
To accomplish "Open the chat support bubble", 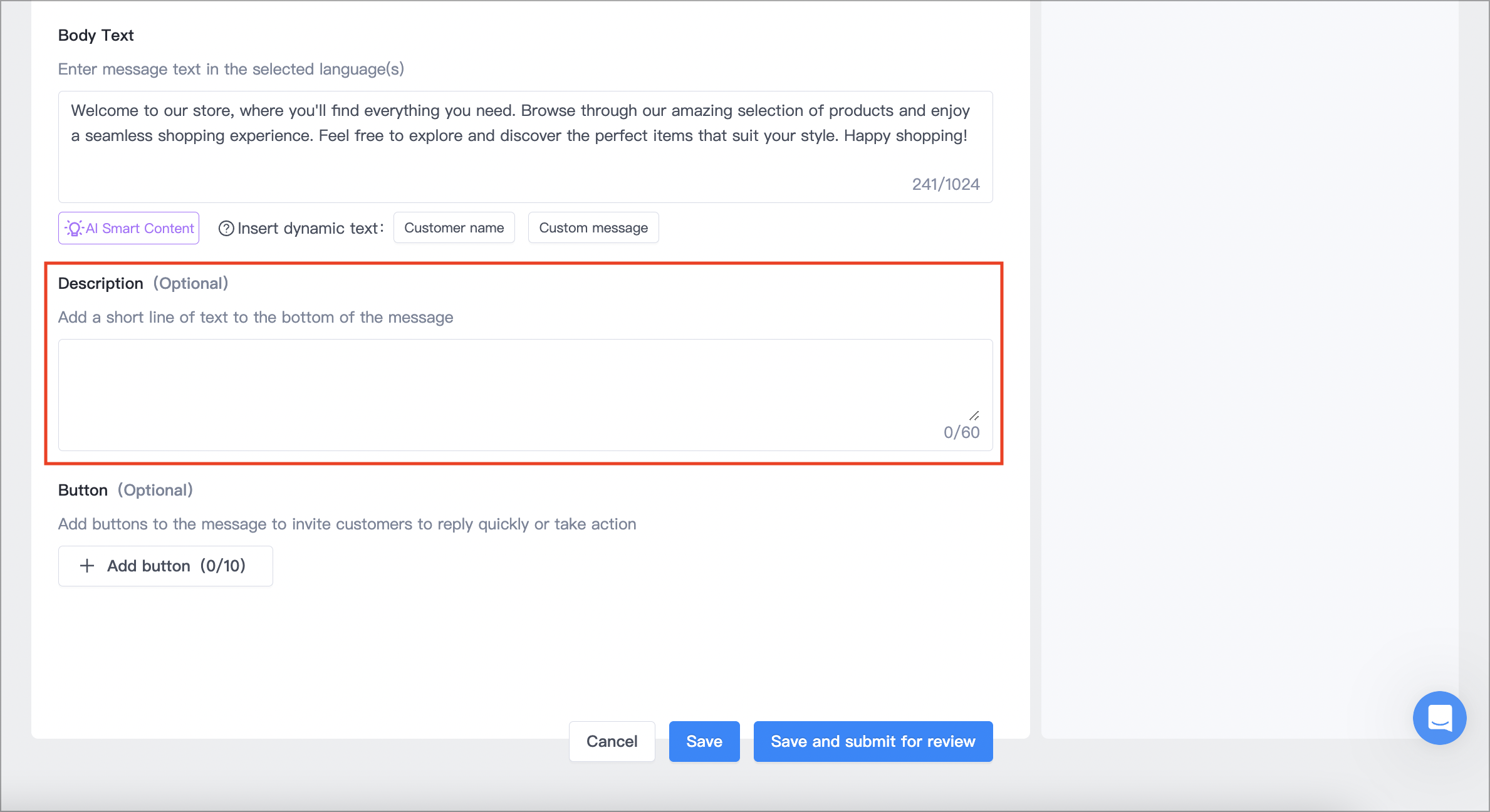I will tap(1440, 718).
